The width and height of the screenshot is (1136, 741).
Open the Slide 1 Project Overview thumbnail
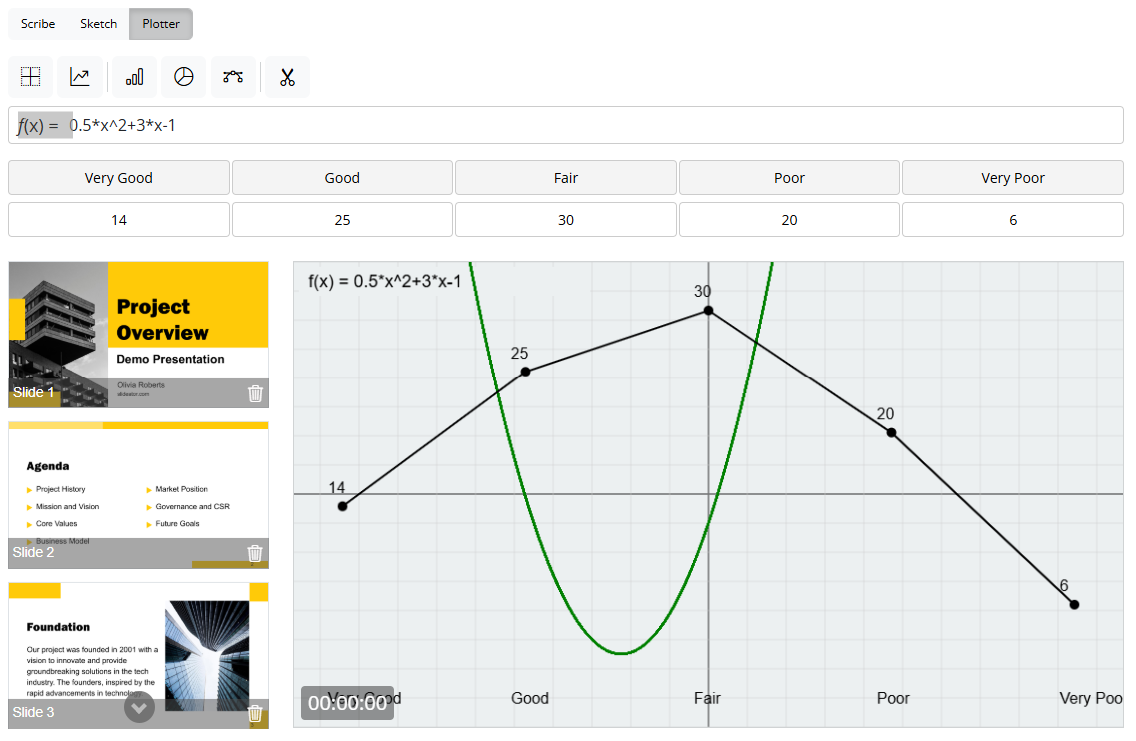(138, 335)
